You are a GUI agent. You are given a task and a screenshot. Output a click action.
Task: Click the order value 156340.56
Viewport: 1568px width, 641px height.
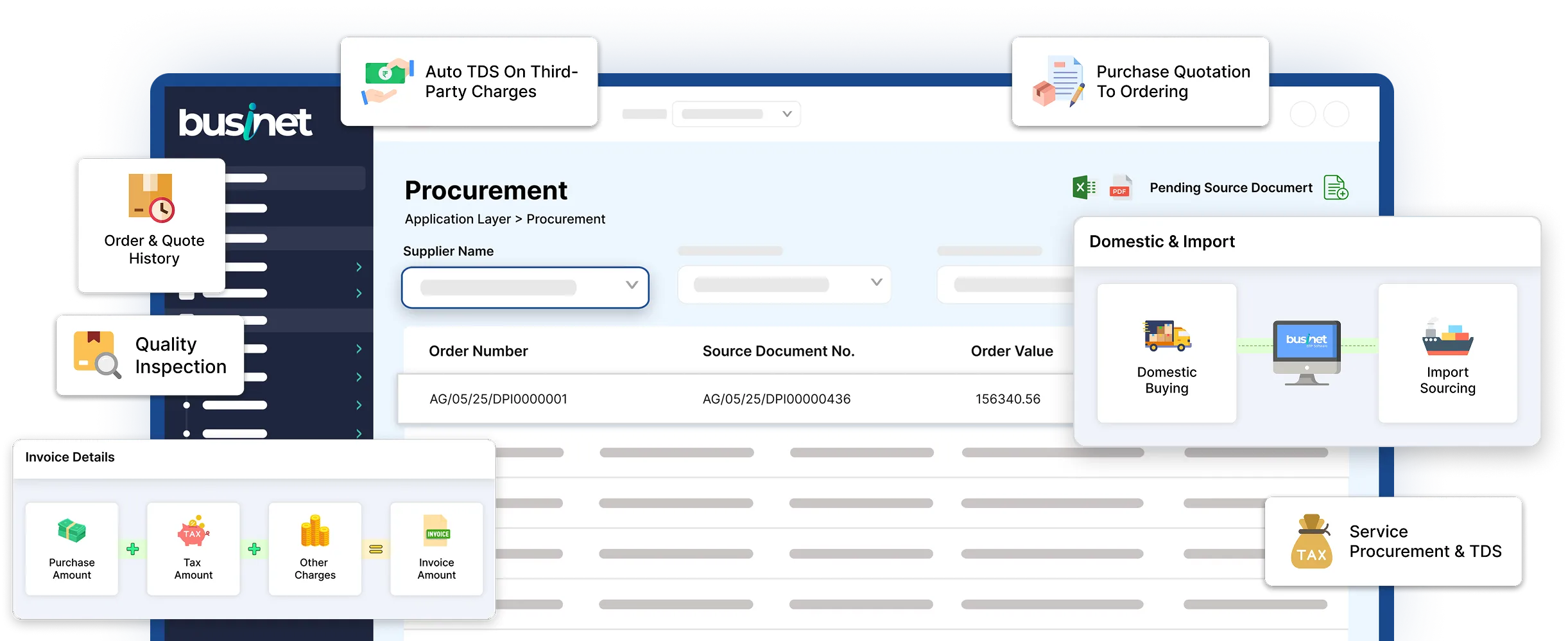click(x=1008, y=399)
